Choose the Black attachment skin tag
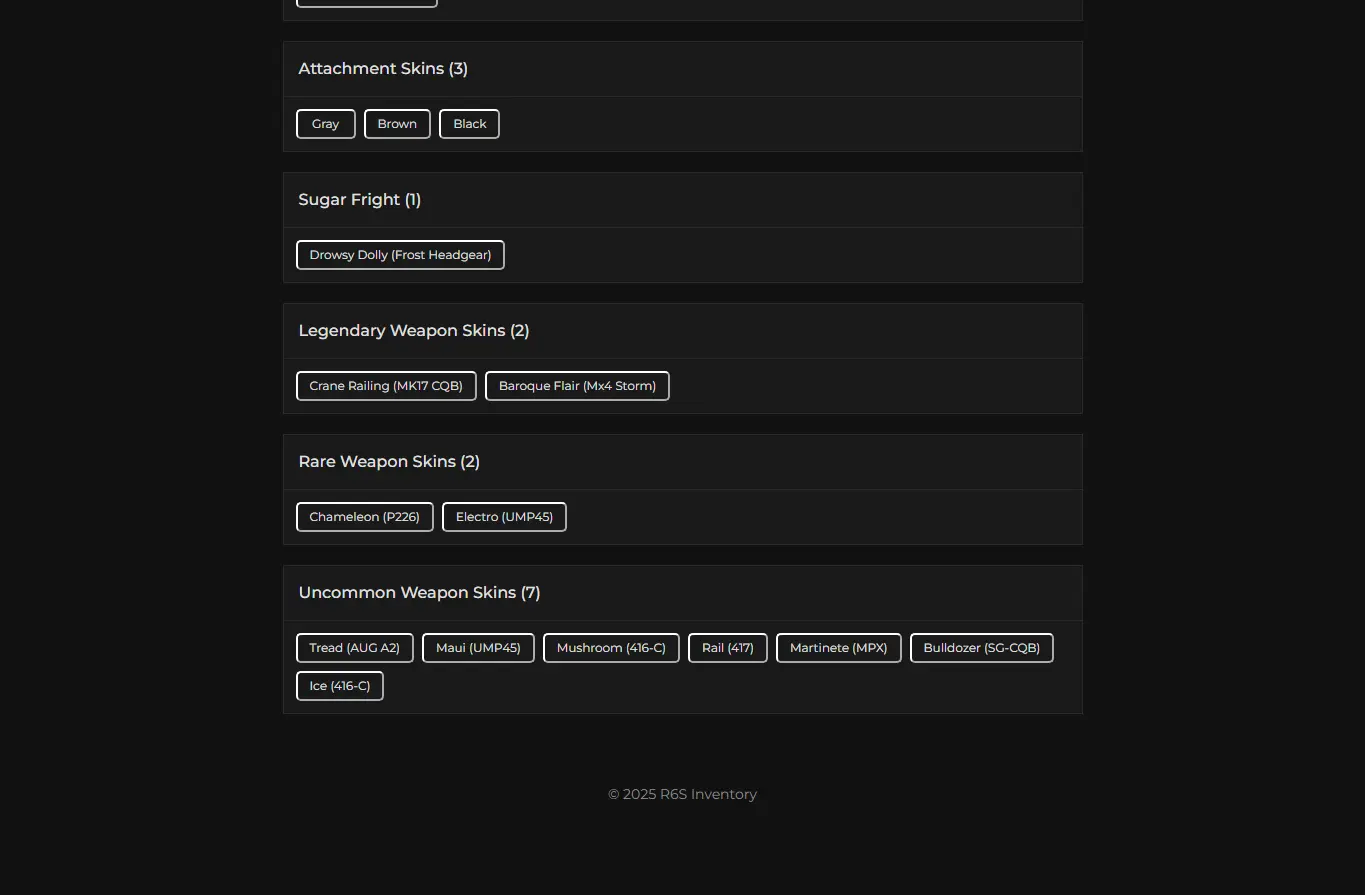 tap(469, 124)
